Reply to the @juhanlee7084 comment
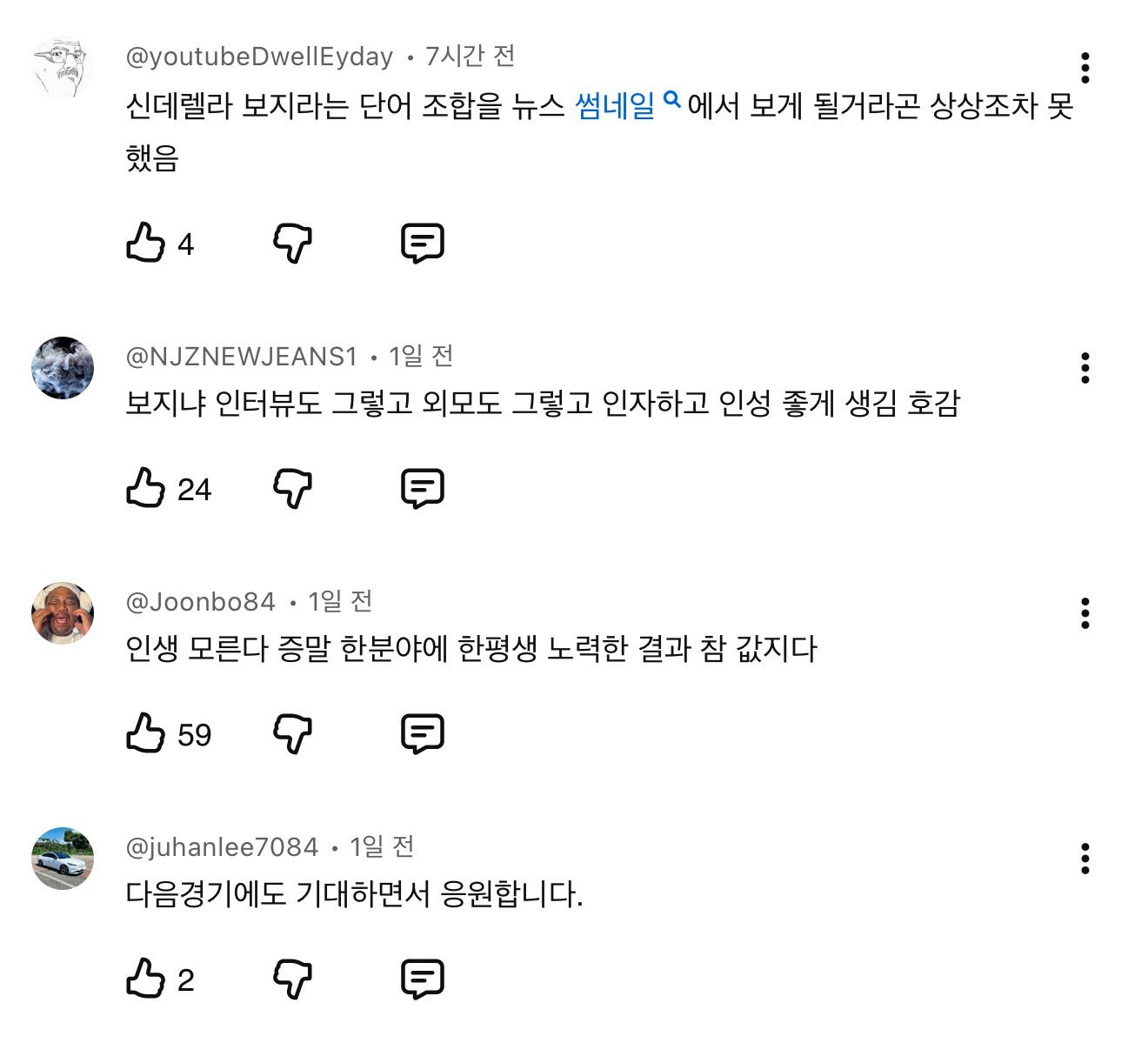The height and width of the screenshot is (1043, 1148). coord(423,979)
